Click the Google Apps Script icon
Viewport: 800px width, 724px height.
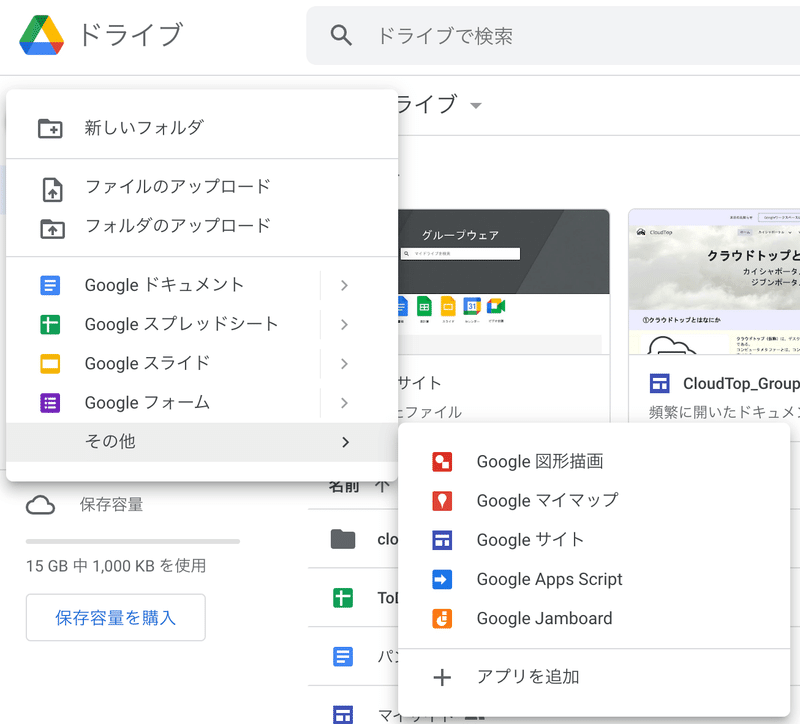point(442,579)
